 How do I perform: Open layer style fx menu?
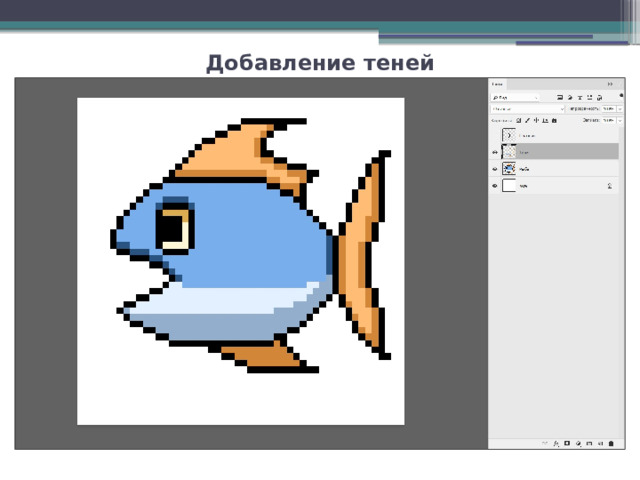click(x=556, y=444)
